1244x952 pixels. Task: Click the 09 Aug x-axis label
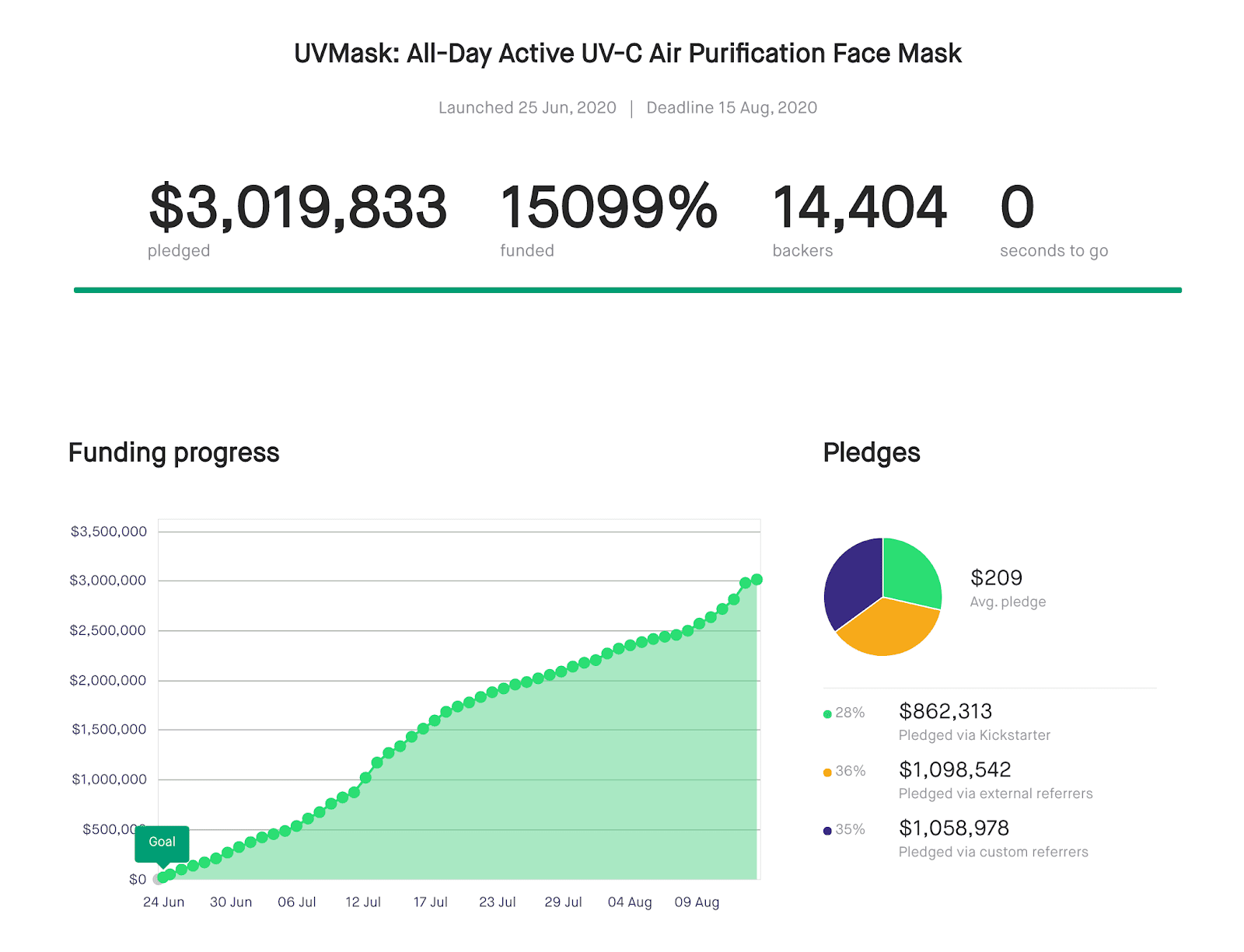point(697,902)
